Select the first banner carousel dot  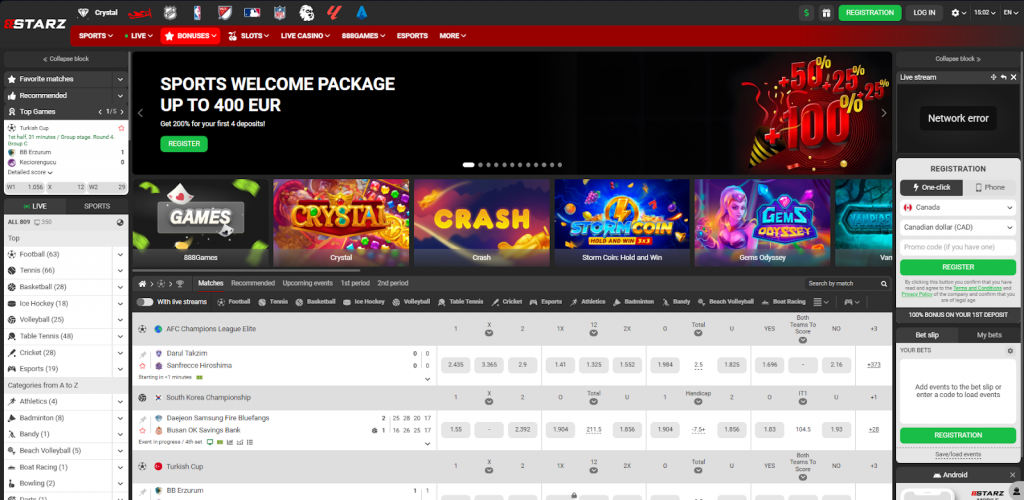(468, 165)
